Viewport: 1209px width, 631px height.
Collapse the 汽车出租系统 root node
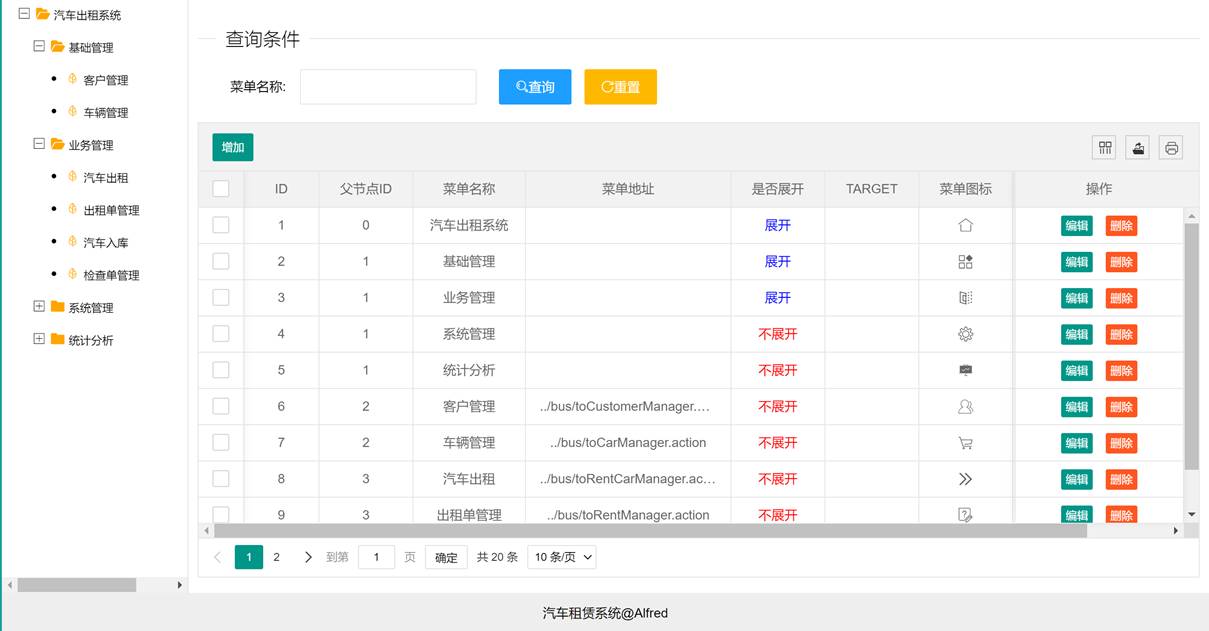pyautogui.click(x=24, y=14)
